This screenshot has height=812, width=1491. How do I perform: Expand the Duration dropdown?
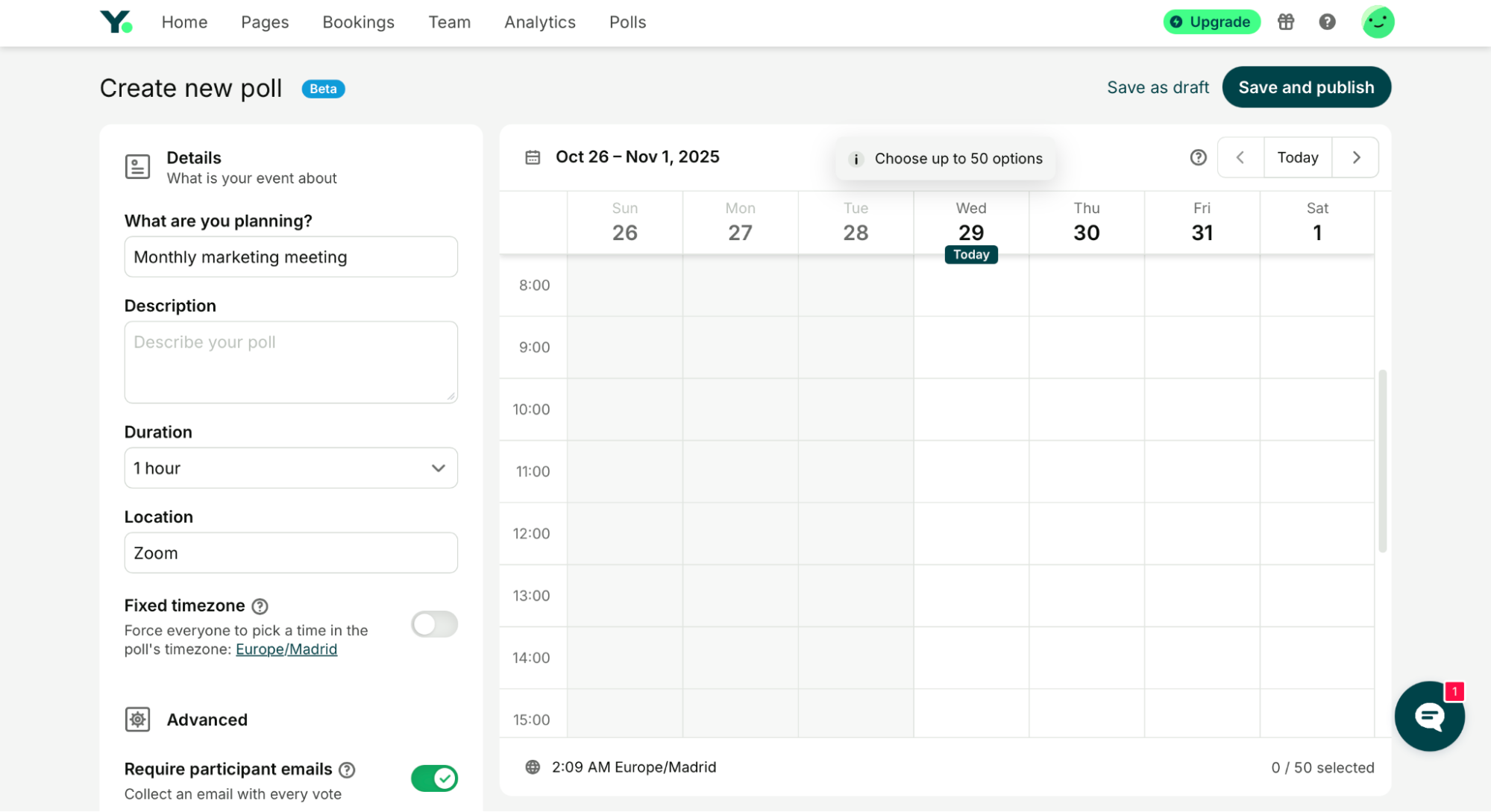coord(291,468)
